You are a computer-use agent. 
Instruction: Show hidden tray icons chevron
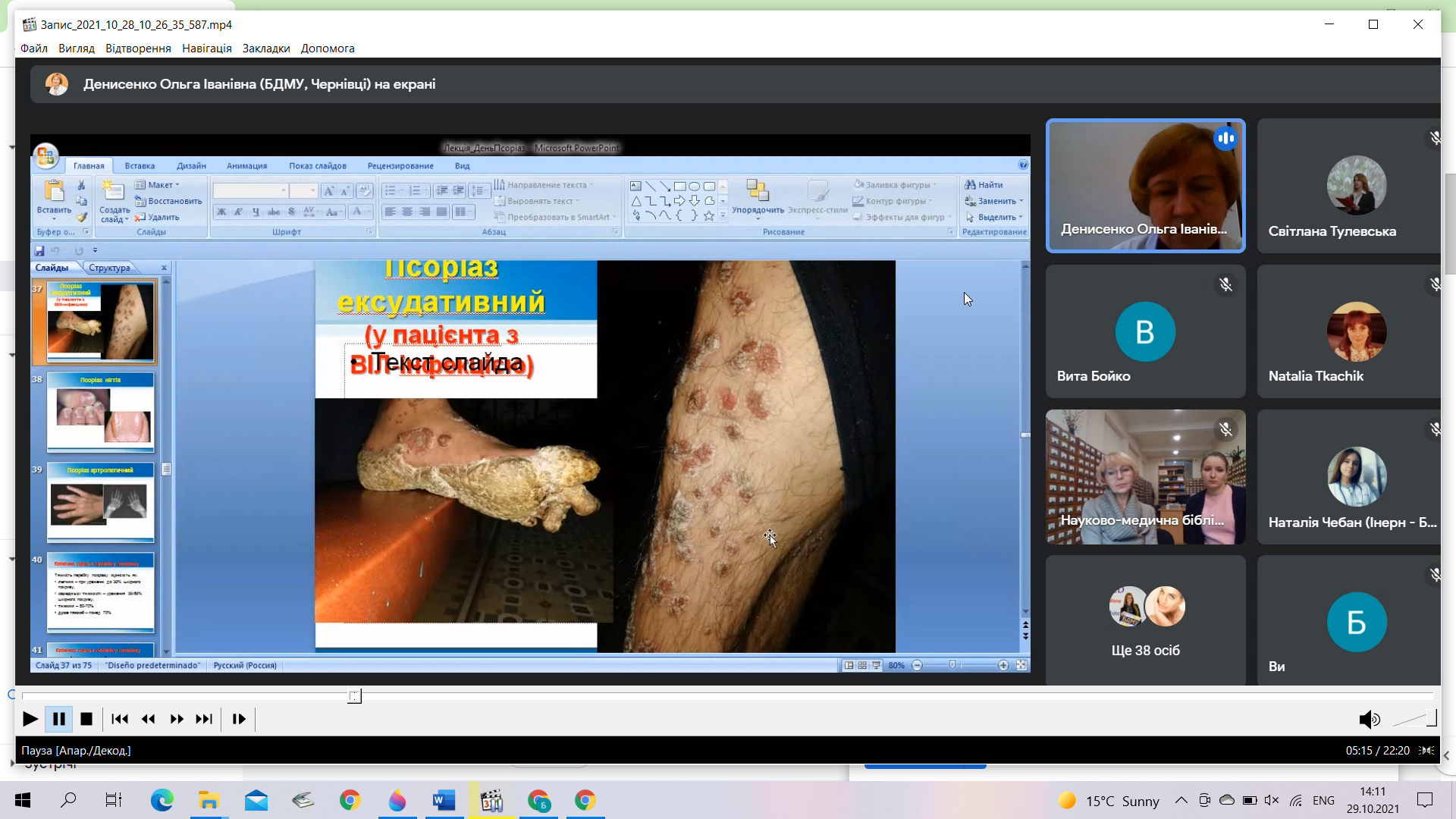(x=1181, y=800)
